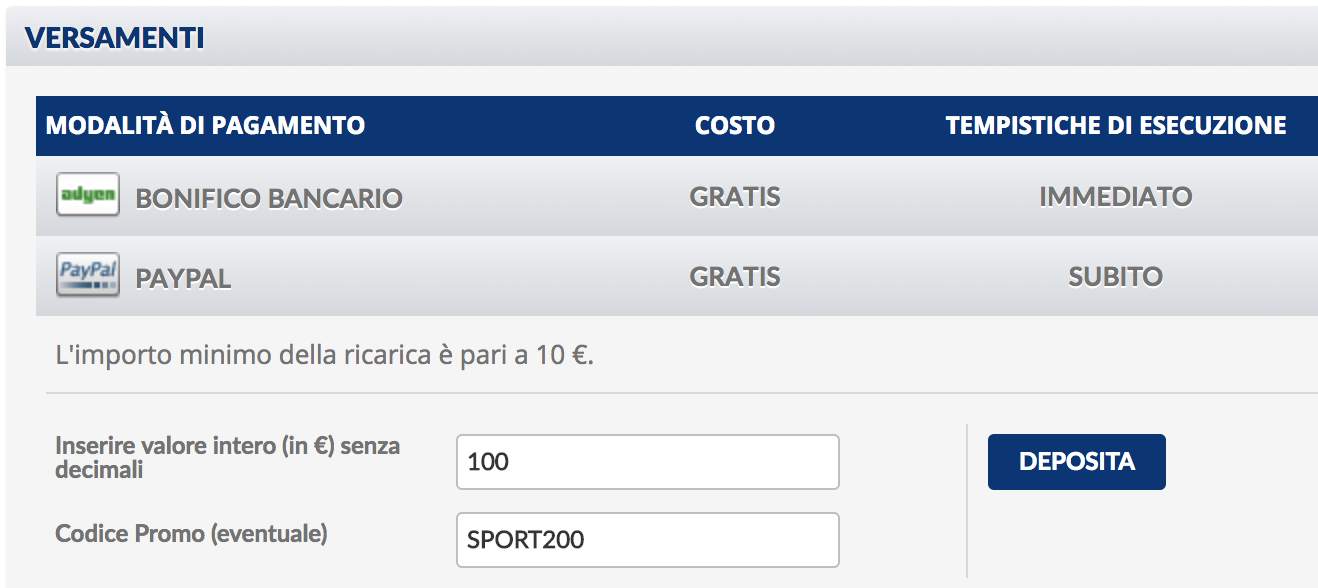Click the minimum recharge amount notice text
This screenshot has width=1318, height=588.
[x=325, y=356]
